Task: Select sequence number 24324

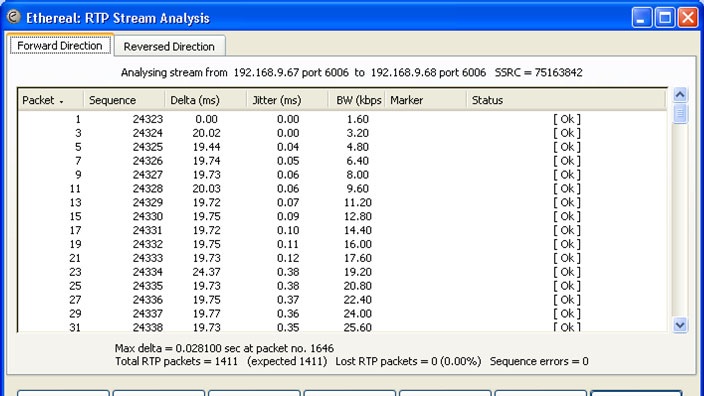Action: pyautogui.click(x=148, y=133)
